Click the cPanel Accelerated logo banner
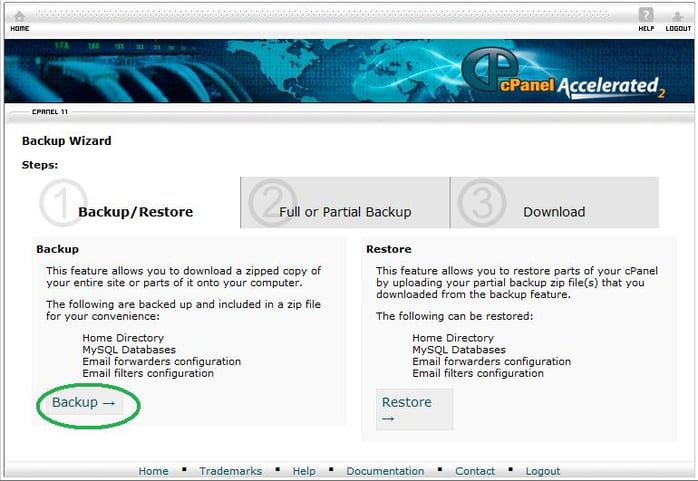698x481 pixels. tap(563, 73)
